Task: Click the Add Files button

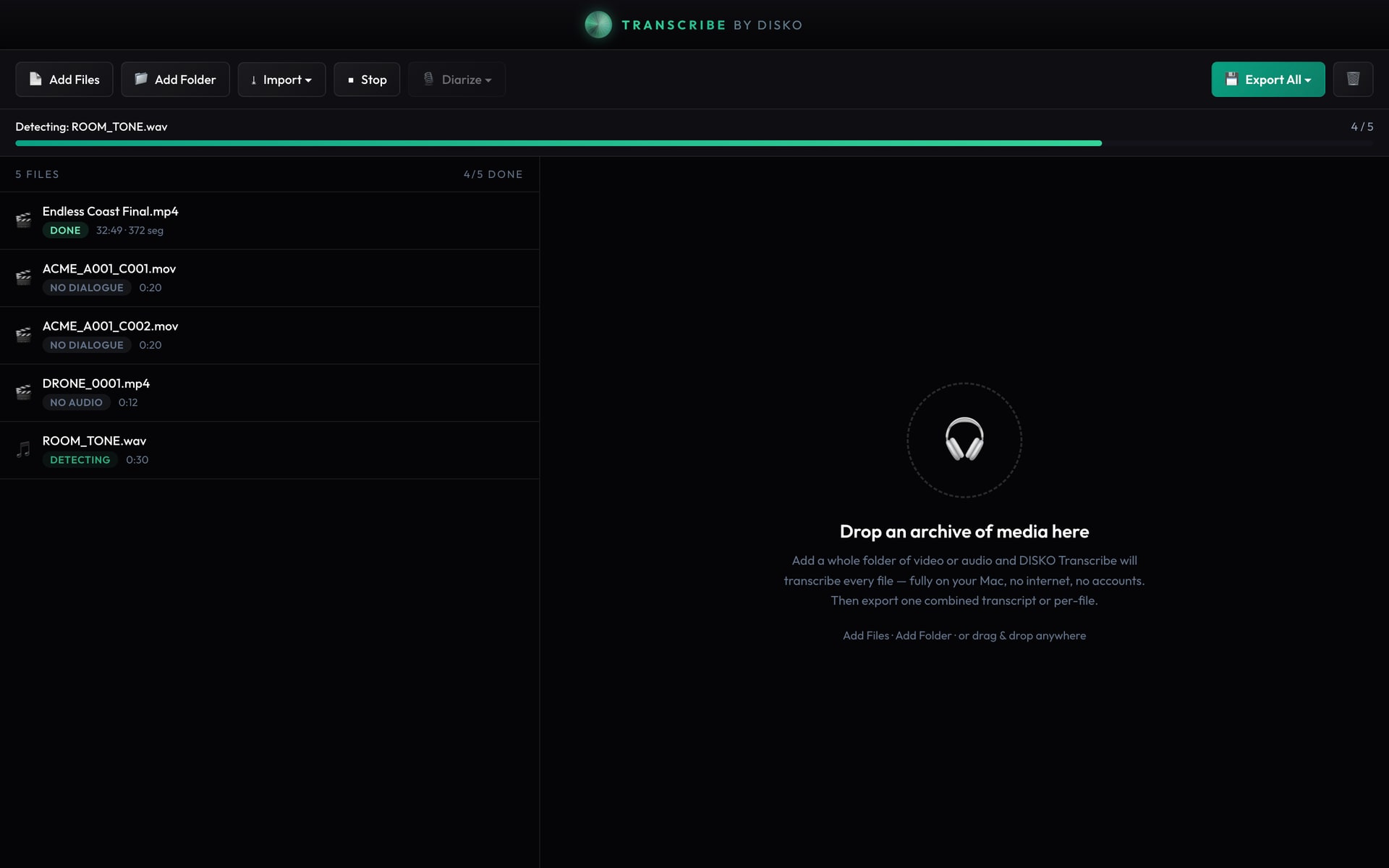Action: click(x=64, y=80)
